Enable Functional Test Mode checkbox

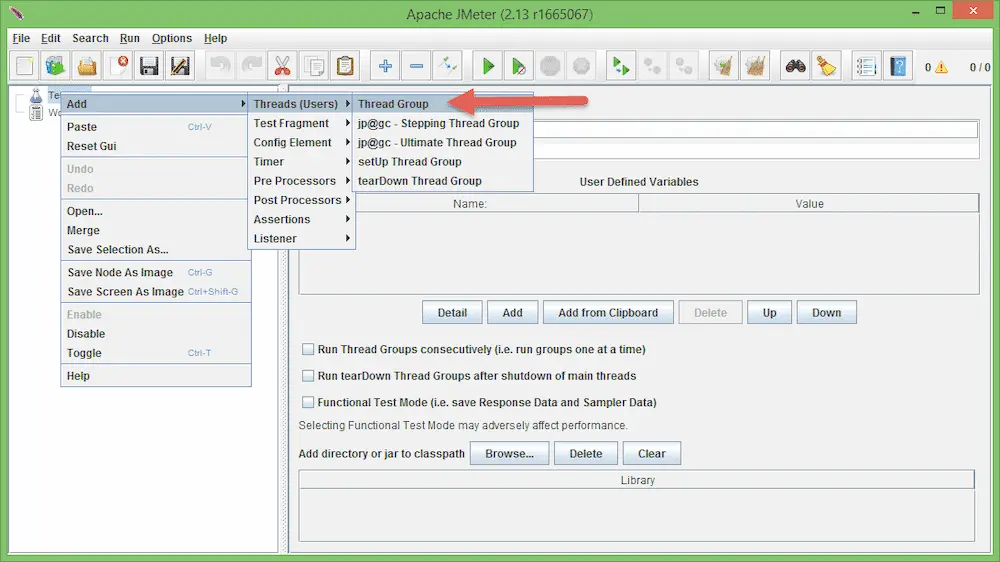pos(308,402)
